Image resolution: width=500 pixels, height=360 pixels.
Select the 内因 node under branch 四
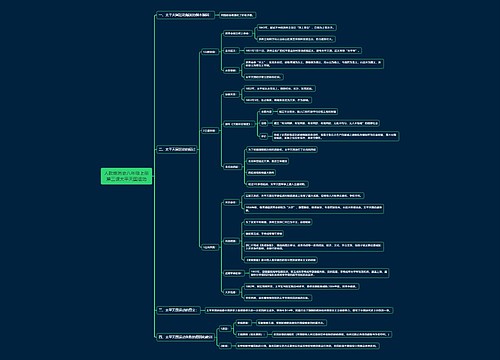225,329
